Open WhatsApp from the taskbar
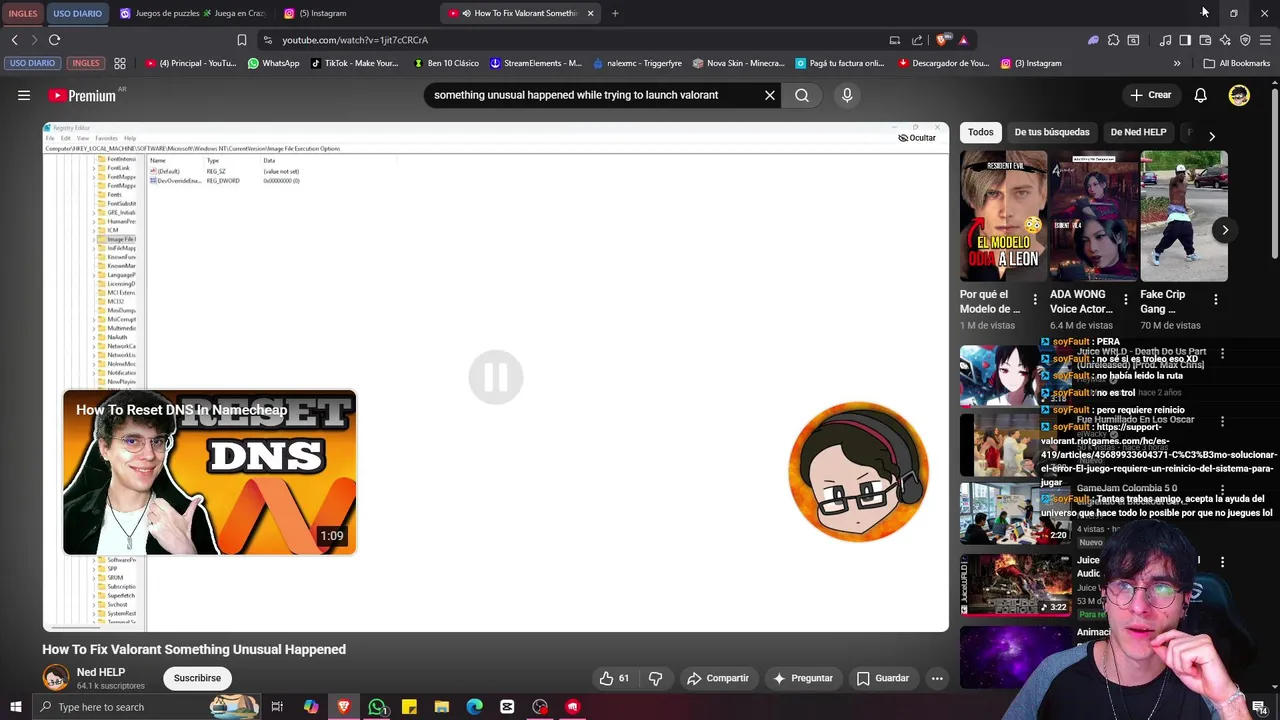 376,707
